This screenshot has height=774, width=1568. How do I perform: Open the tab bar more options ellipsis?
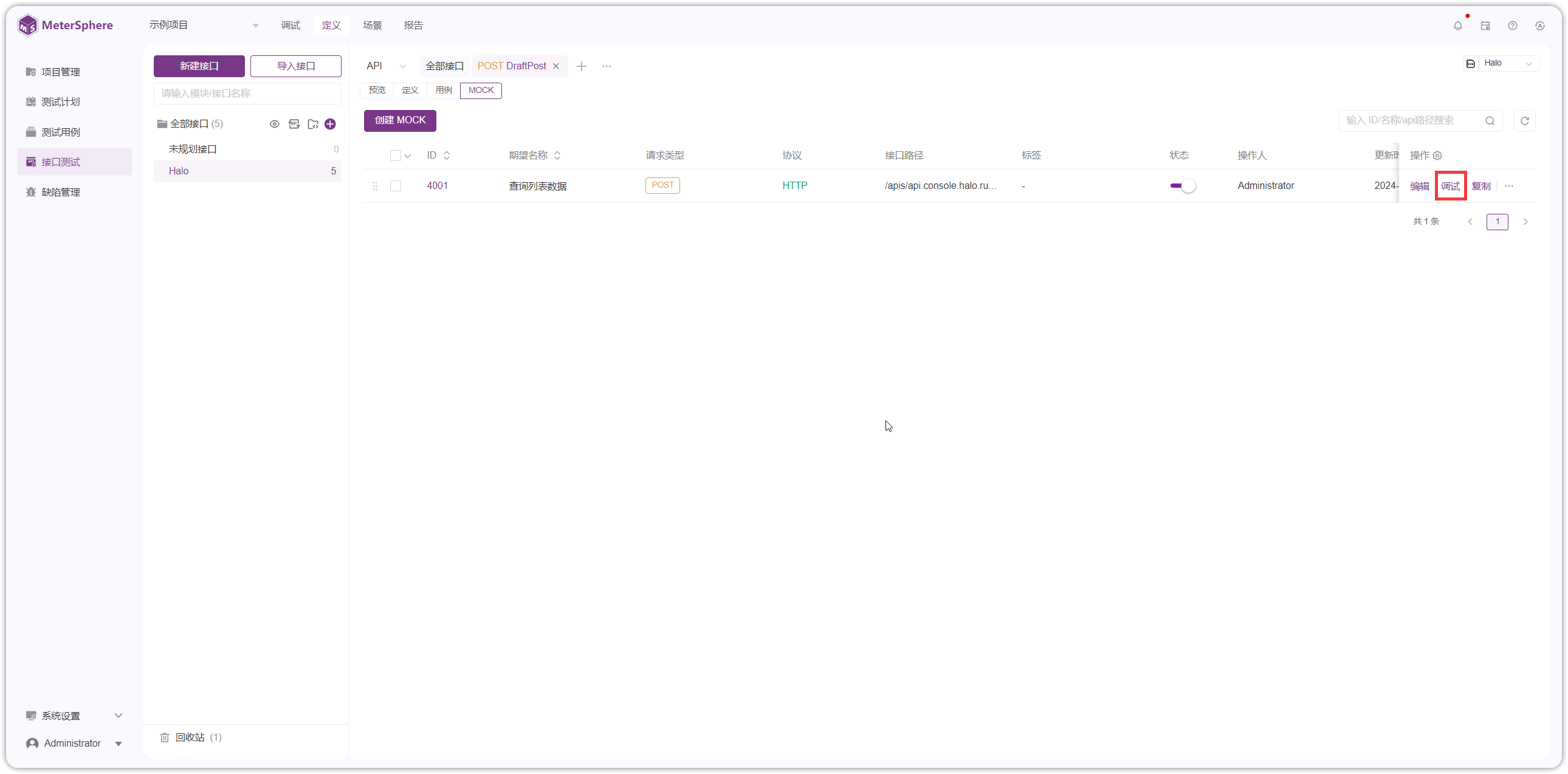coord(607,66)
